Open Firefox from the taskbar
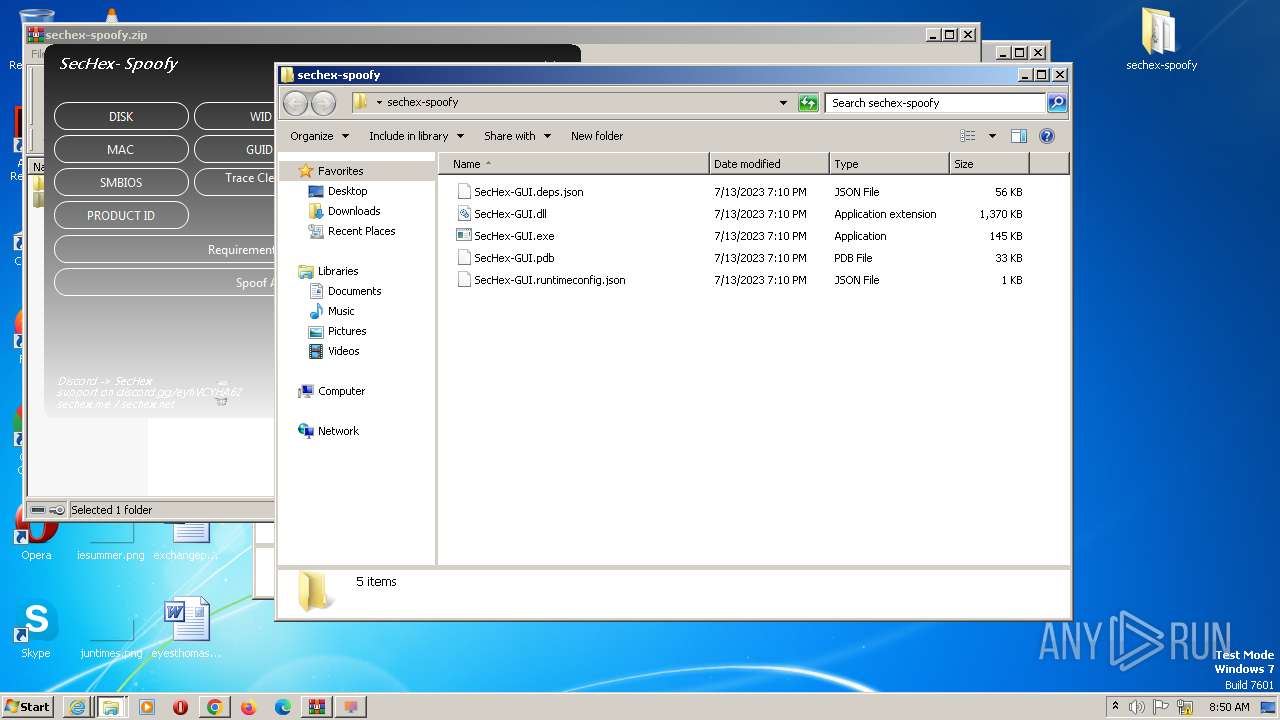This screenshot has height=720, width=1280. [248, 707]
